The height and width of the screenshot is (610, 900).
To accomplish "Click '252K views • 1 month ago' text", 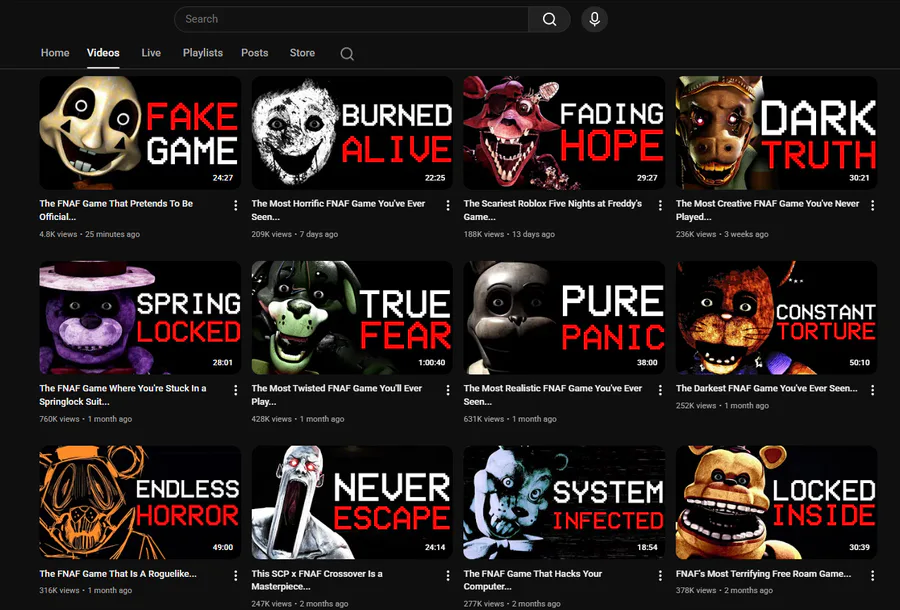I will click(722, 406).
